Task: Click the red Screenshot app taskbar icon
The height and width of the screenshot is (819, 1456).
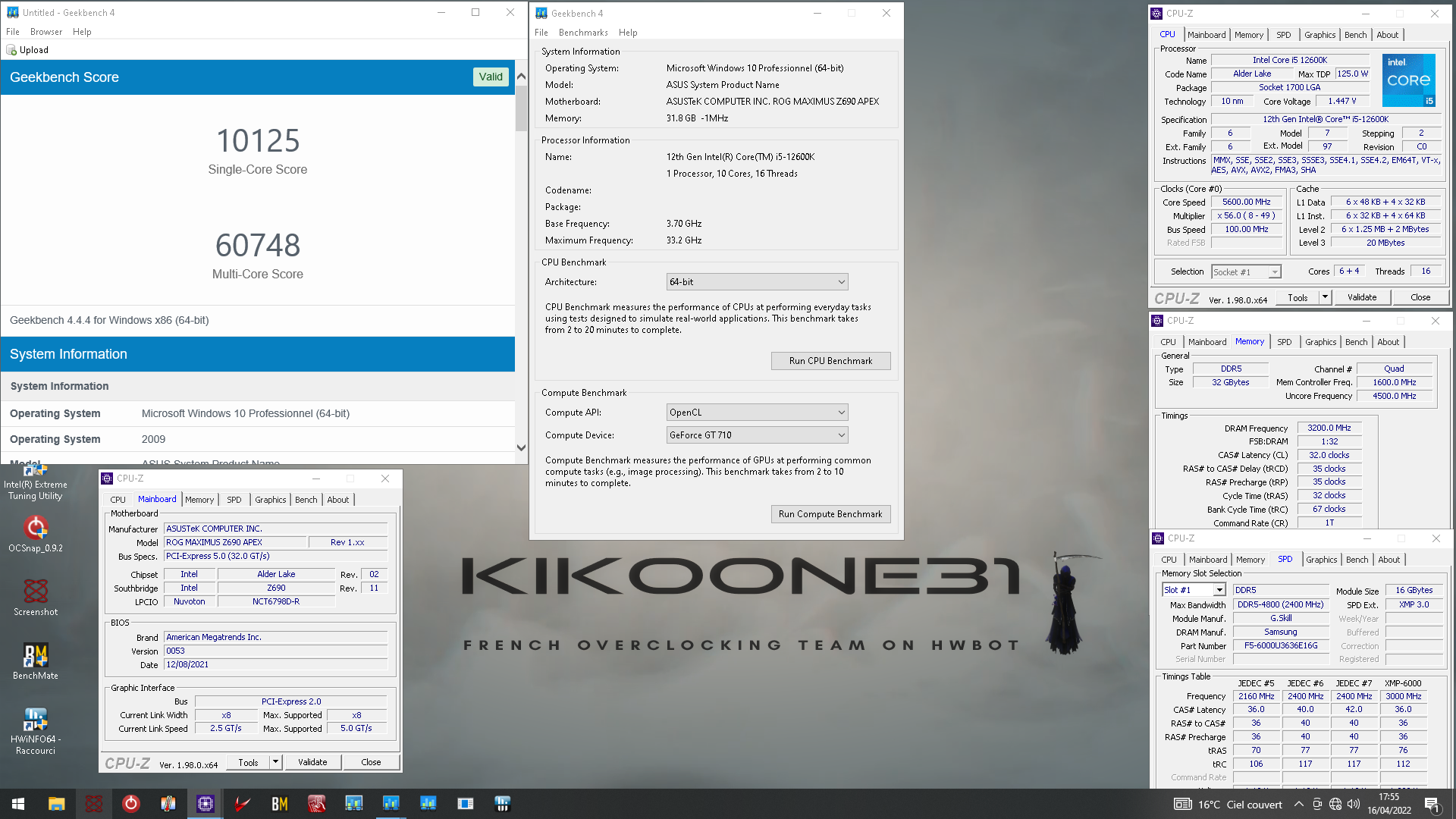Action: click(x=93, y=804)
